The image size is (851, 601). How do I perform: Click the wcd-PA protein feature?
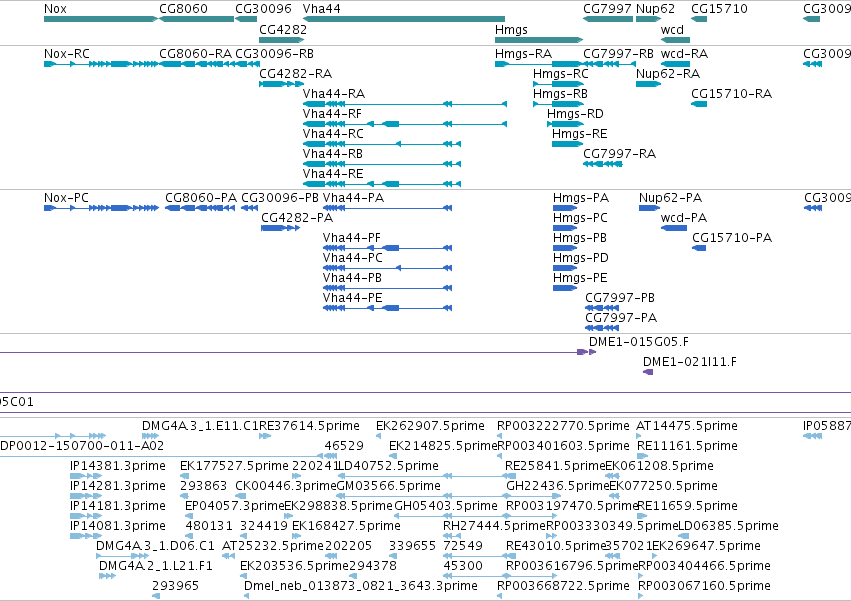674,228
